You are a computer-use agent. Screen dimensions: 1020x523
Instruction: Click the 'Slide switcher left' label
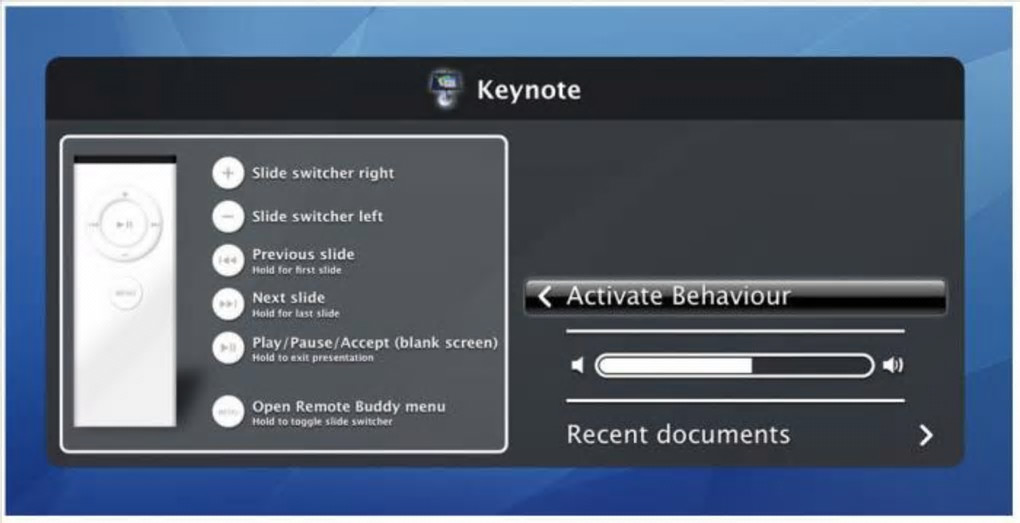(317, 216)
